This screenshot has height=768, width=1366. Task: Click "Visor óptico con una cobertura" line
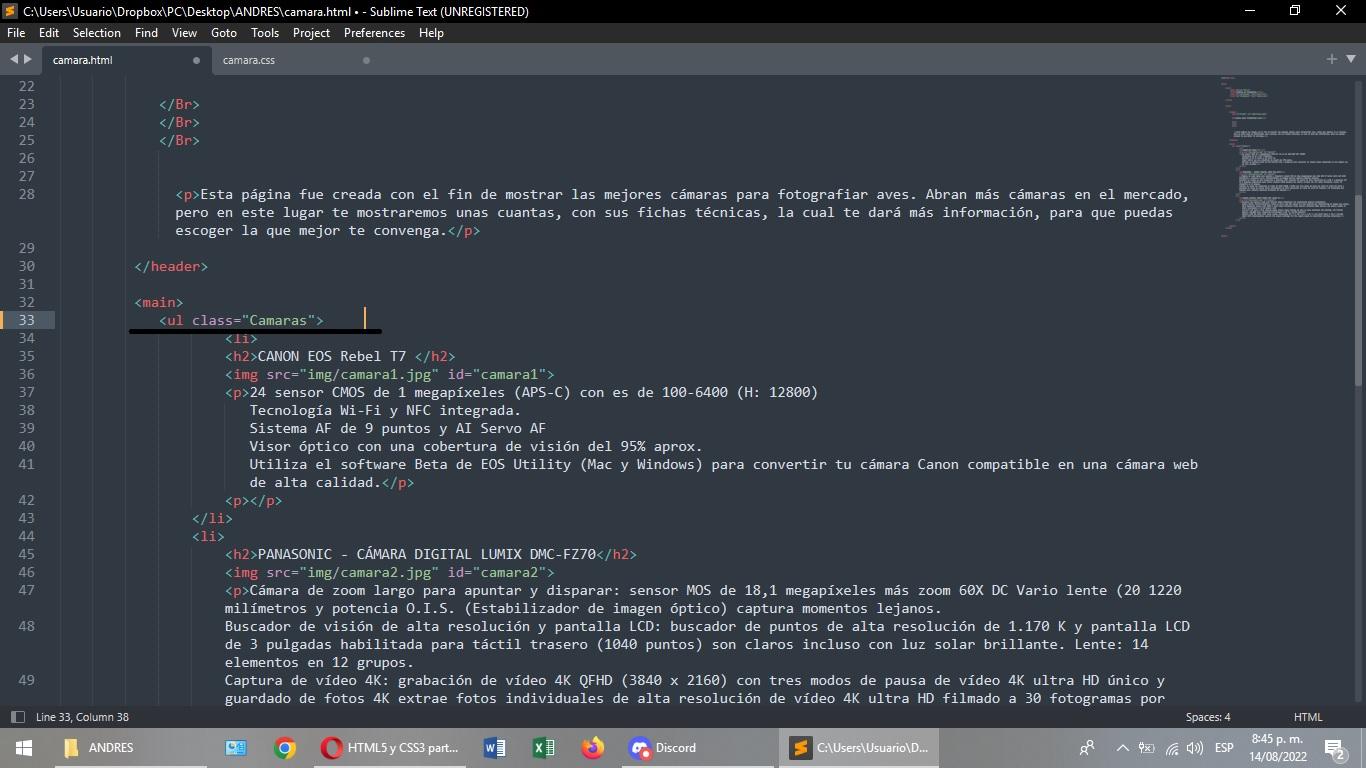point(476,446)
